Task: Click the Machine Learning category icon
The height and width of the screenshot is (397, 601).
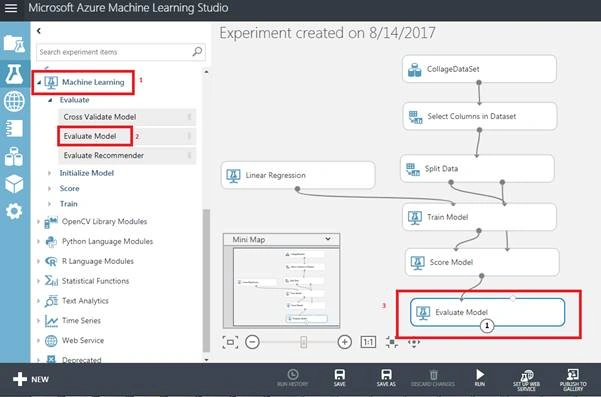Action: click(51, 82)
